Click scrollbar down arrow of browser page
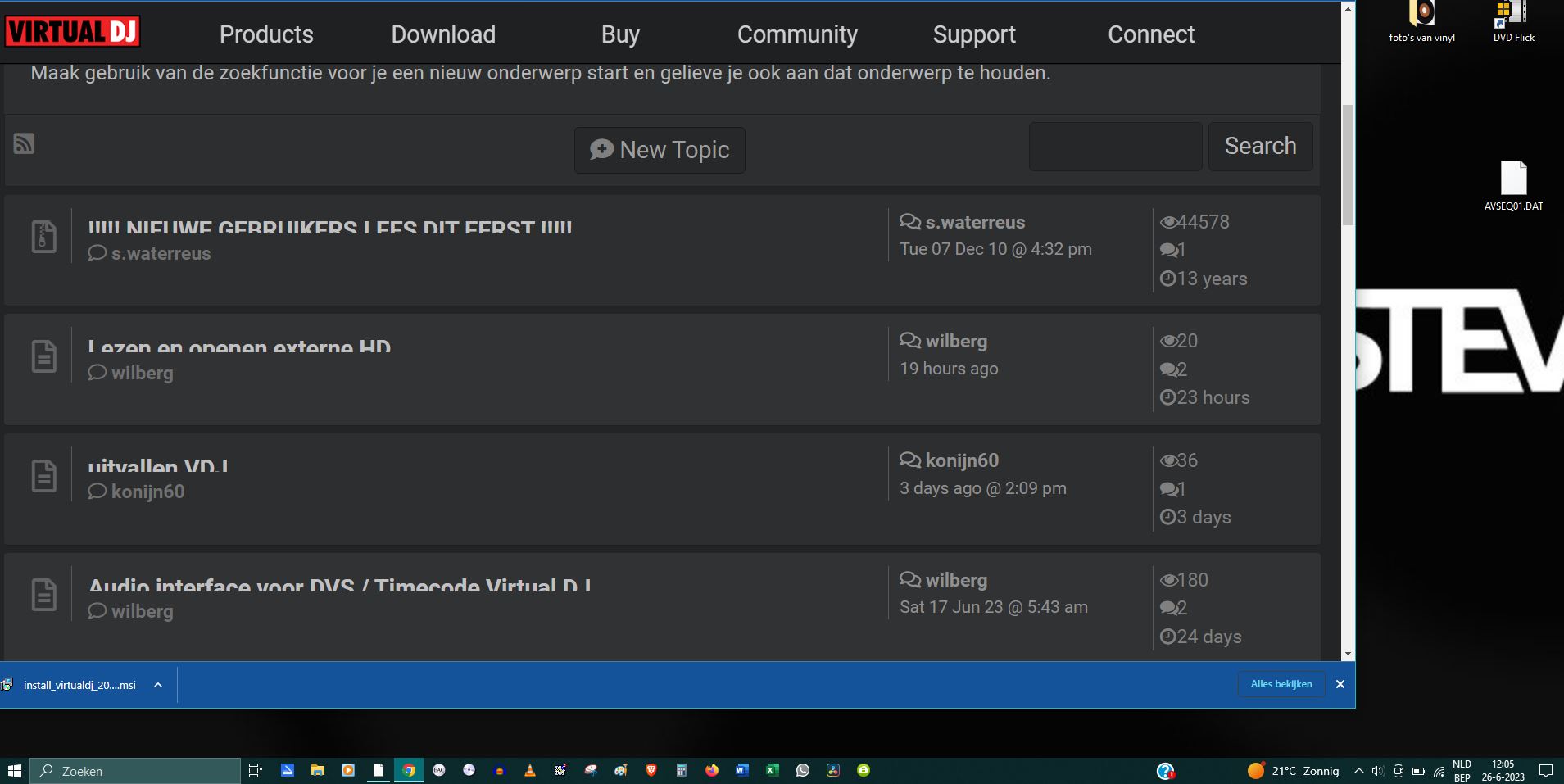This screenshot has width=1564, height=784. tap(1348, 654)
